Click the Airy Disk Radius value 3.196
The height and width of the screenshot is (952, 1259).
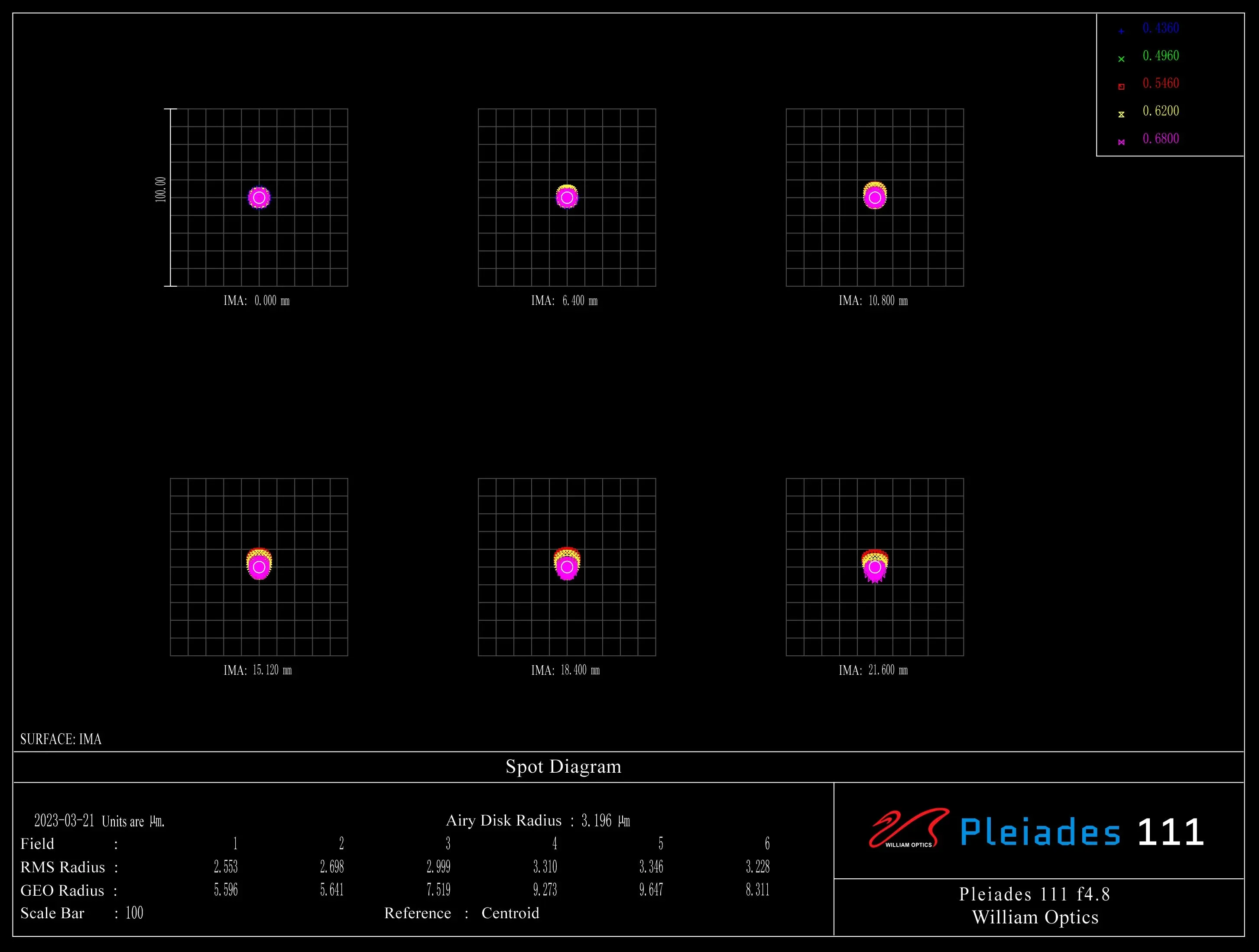(x=597, y=821)
